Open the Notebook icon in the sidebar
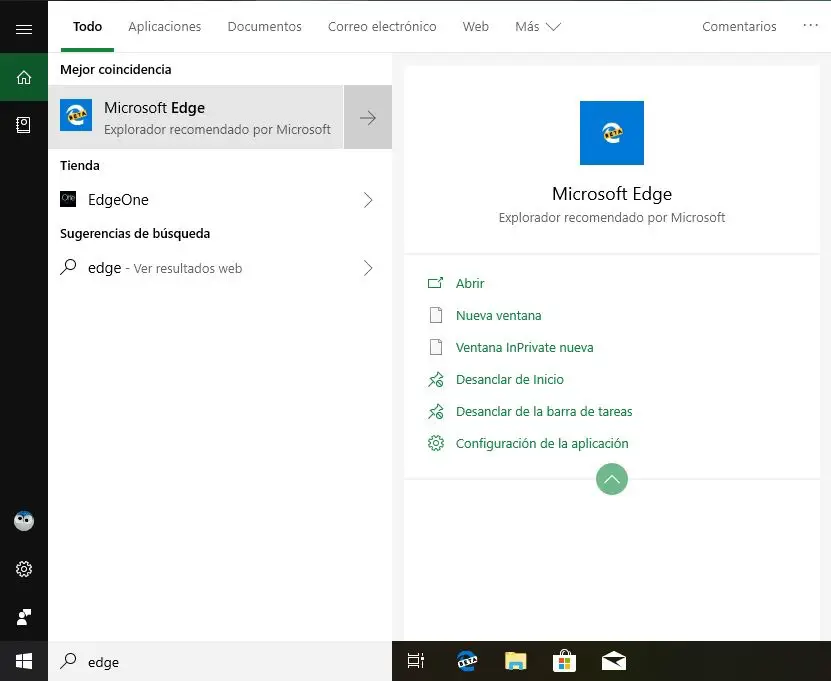The image size is (831, 681). [23, 125]
